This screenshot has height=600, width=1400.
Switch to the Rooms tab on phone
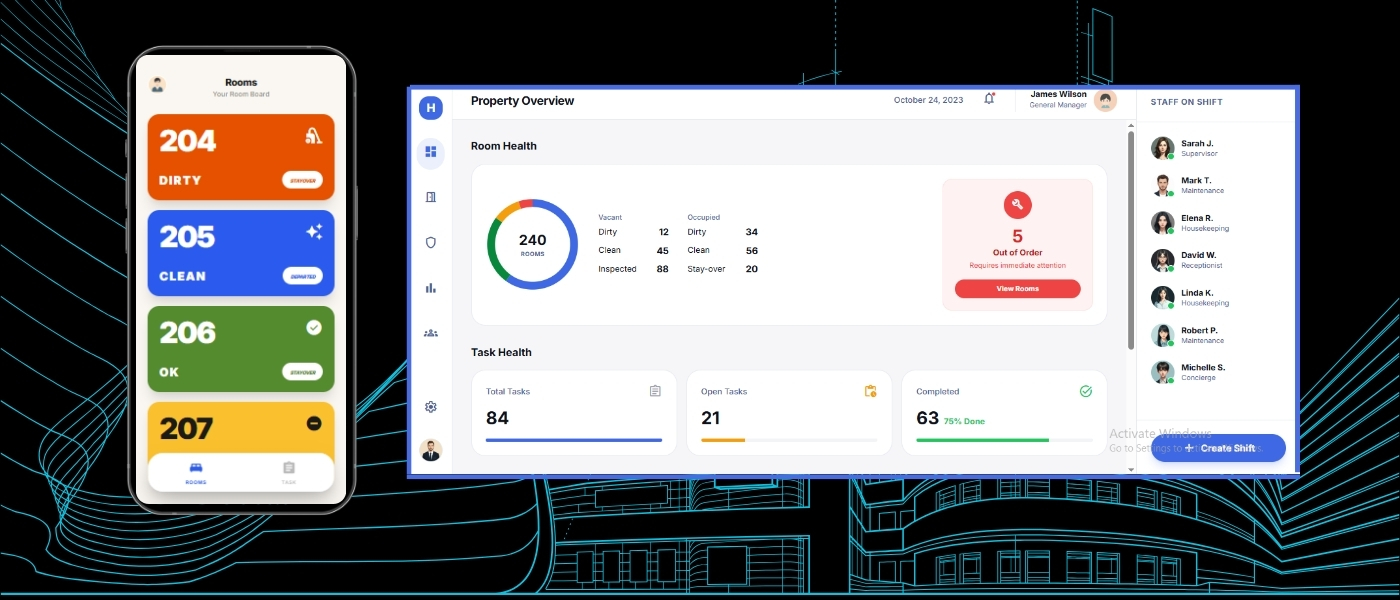click(x=196, y=472)
